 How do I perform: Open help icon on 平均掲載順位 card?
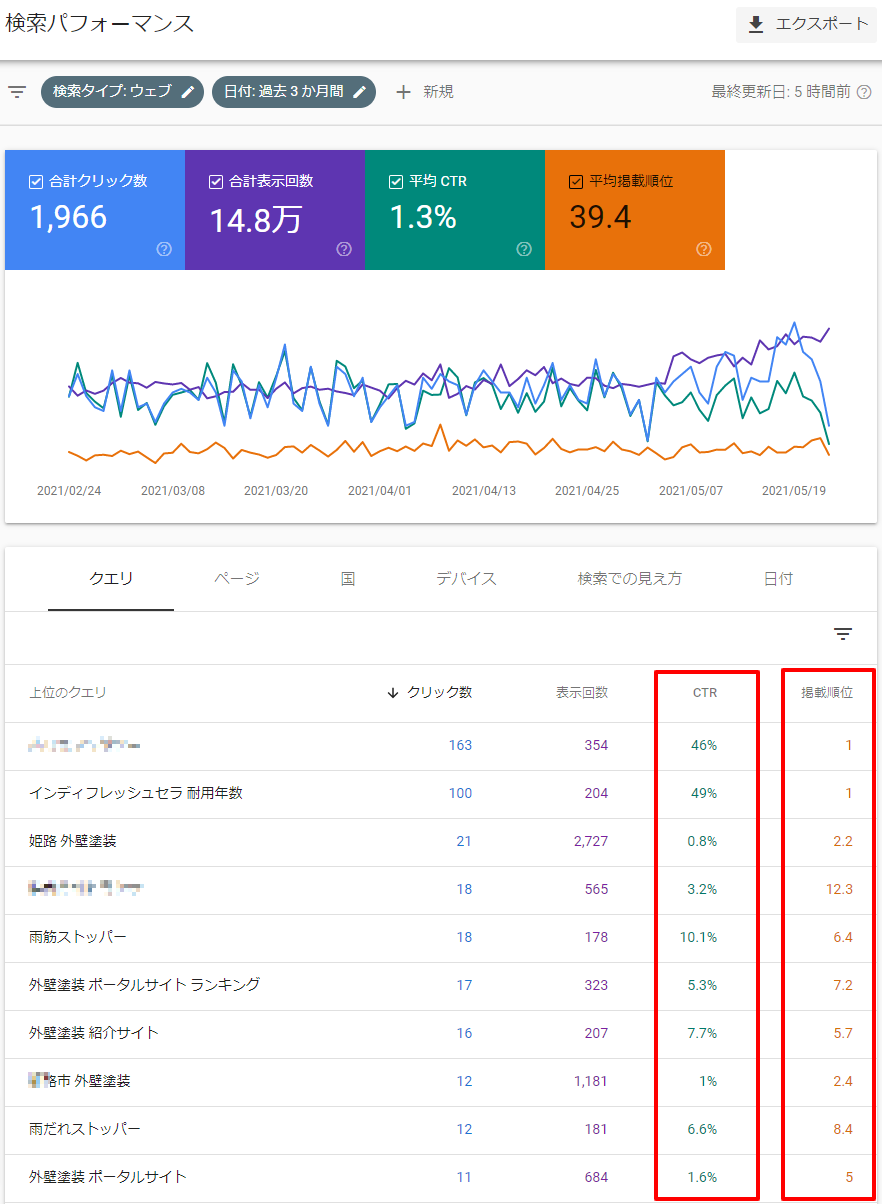704,249
